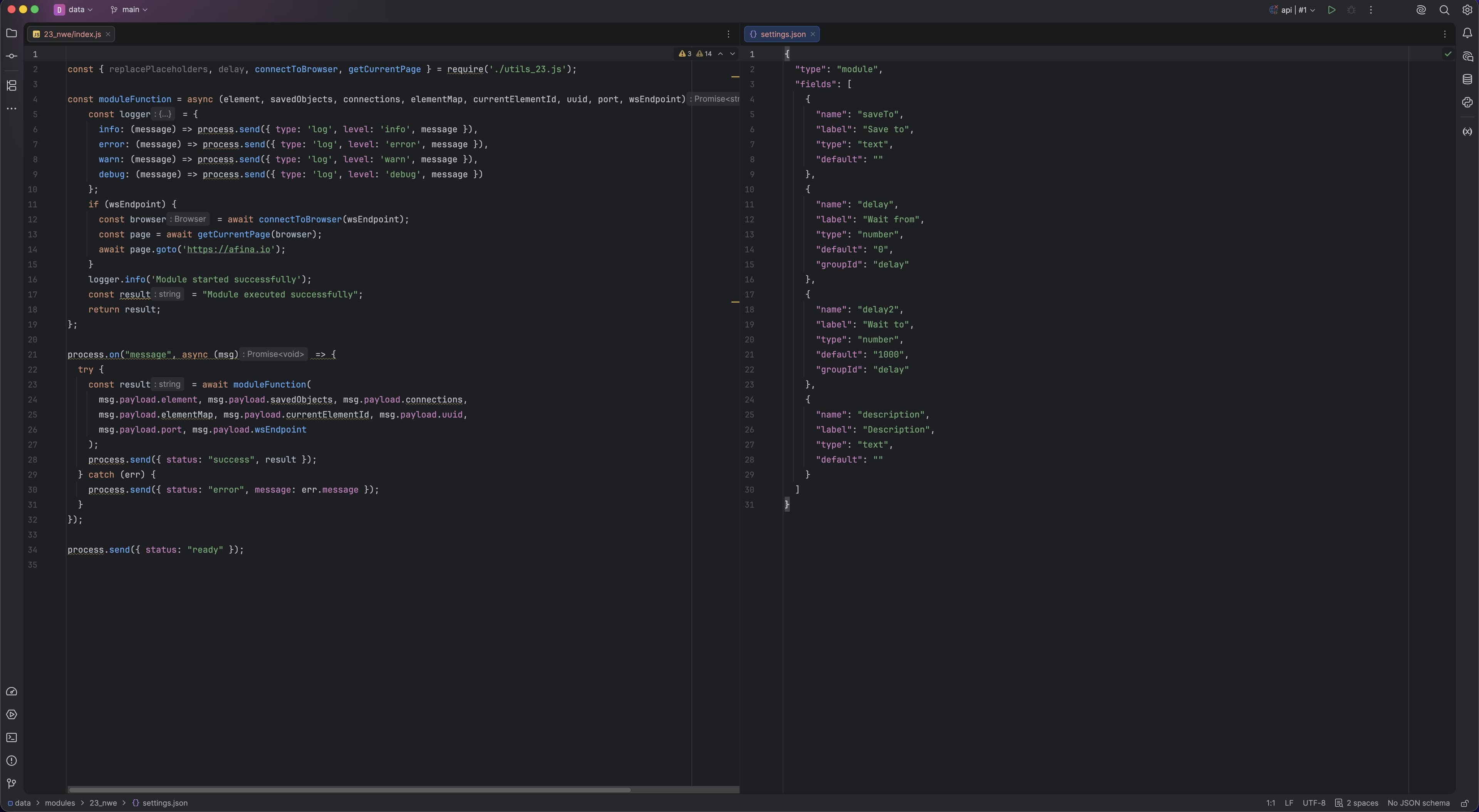Image resolution: width=1479 pixels, height=812 pixels.
Task: Run the api | #1 configuration
Action: [1331, 10]
